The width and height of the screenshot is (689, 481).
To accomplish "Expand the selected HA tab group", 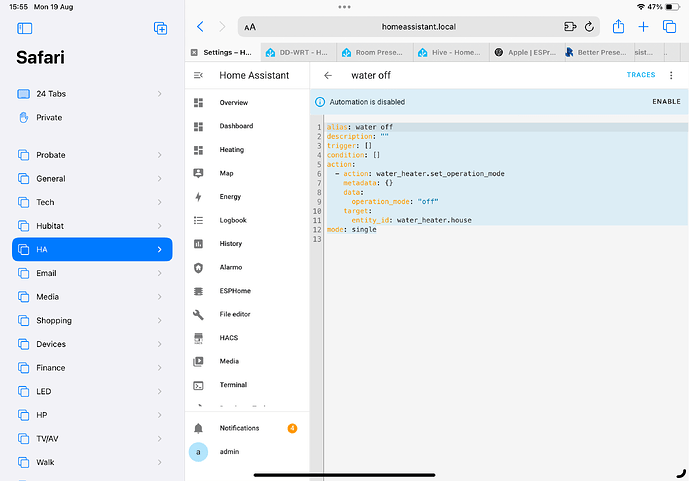I will pos(160,250).
